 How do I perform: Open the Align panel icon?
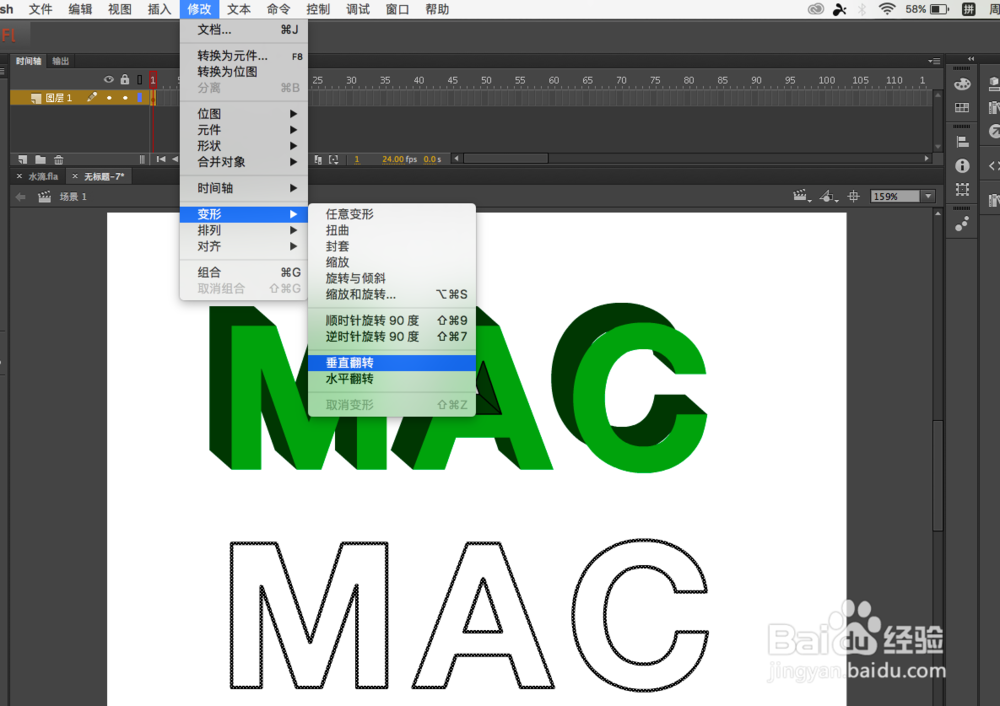point(962,142)
